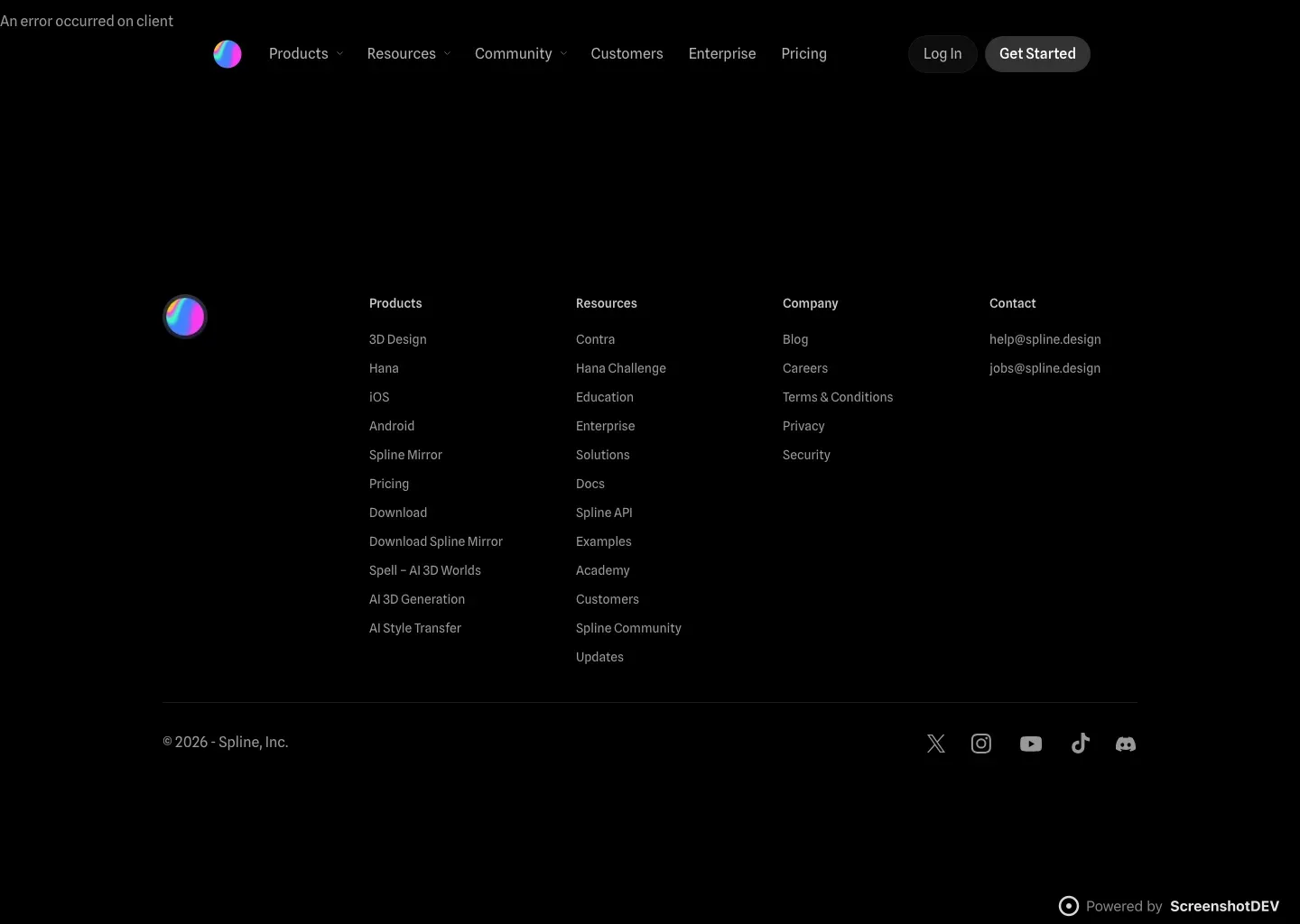Click the Spline logo in top navigation
1300x924 pixels.
[x=227, y=54]
